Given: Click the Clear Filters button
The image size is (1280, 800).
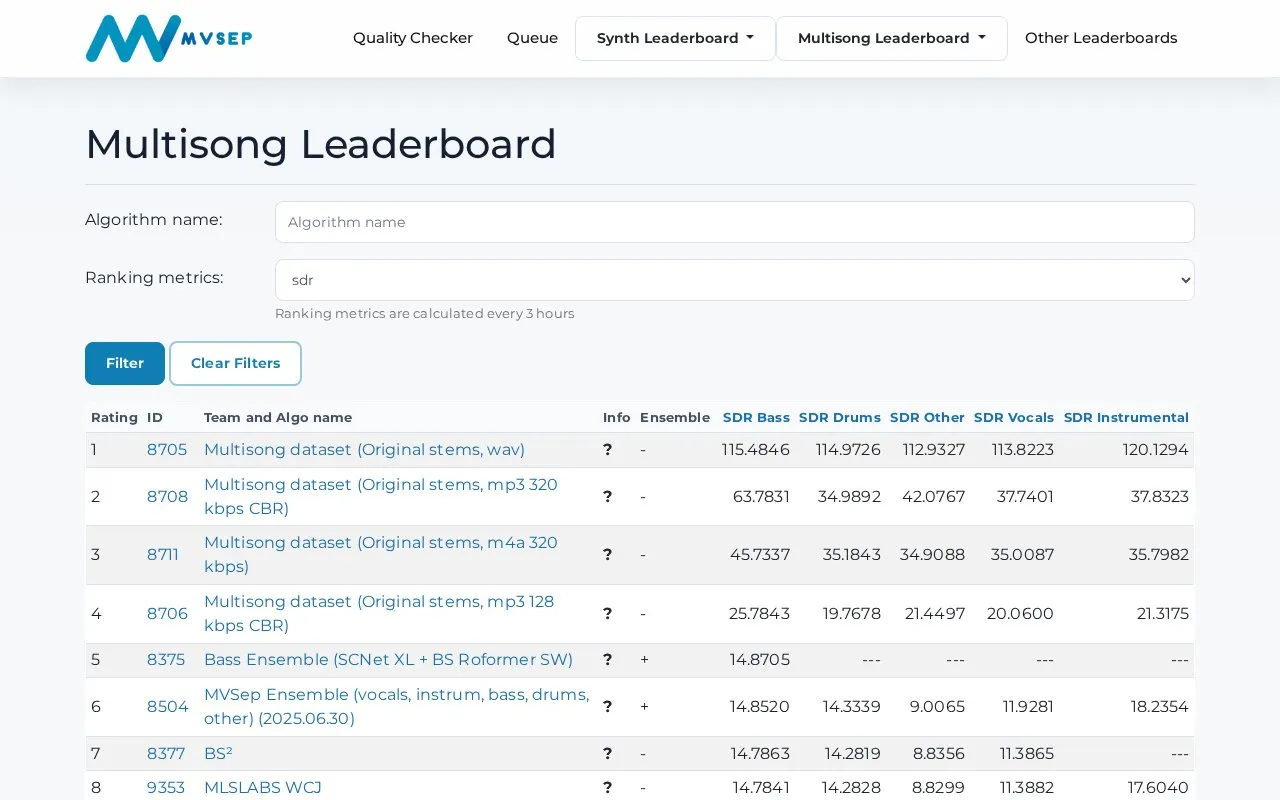Looking at the screenshot, I should (x=235, y=363).
